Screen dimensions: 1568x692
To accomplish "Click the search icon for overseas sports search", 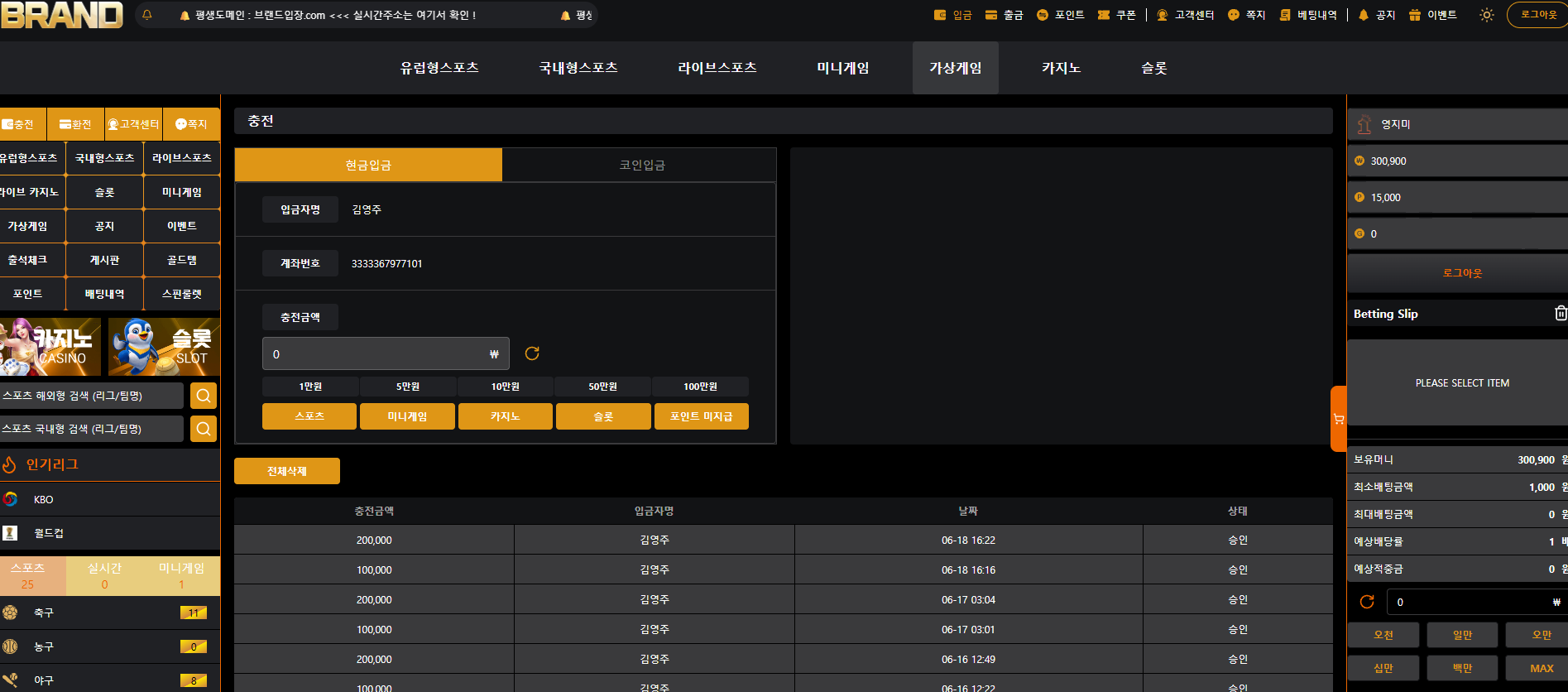I will click(x=204, y=396).
